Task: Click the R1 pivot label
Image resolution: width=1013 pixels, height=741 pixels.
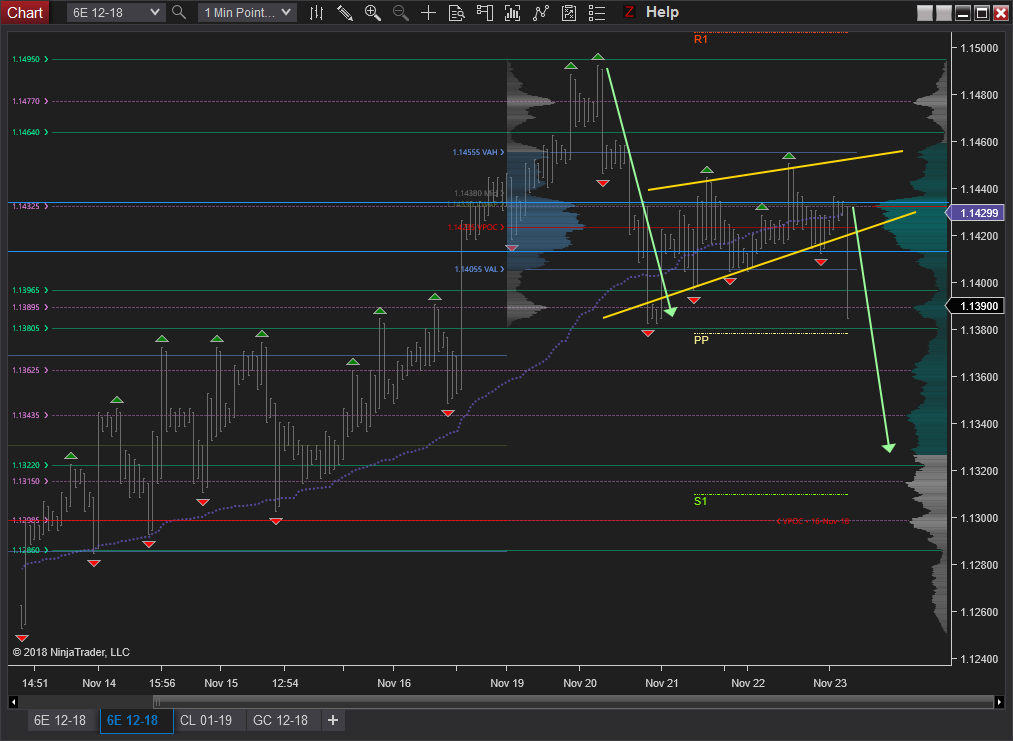Action: coord(700,39)
